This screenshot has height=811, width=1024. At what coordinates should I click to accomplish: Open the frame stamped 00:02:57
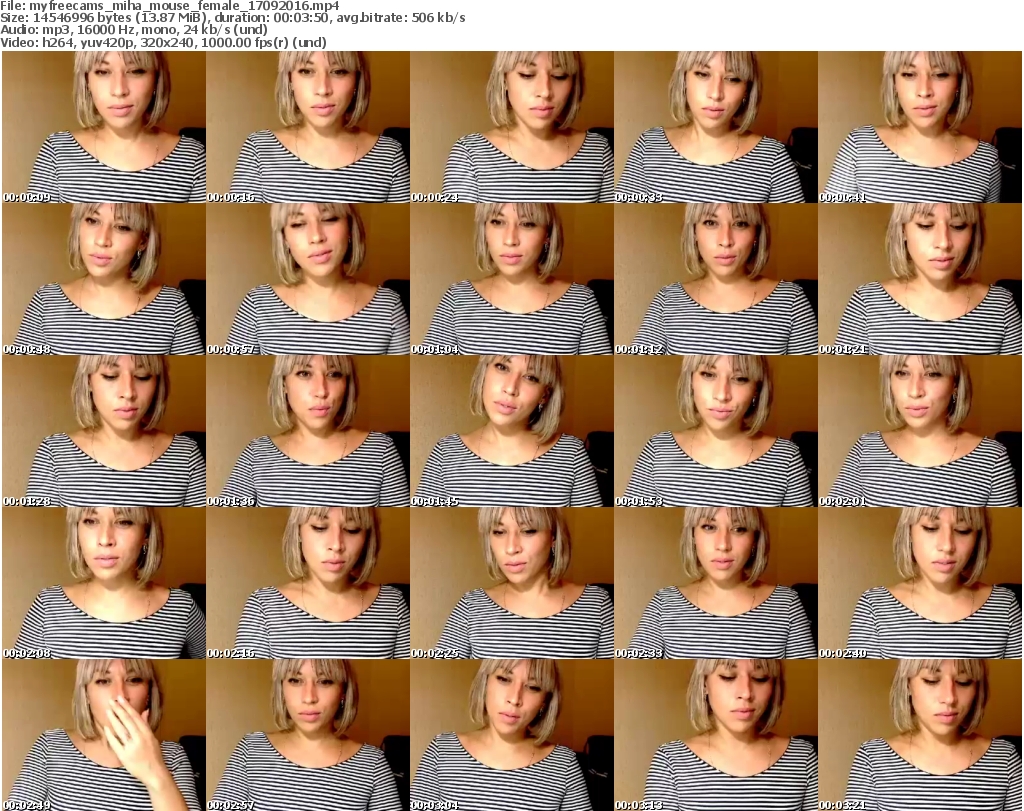click(308, 735)
